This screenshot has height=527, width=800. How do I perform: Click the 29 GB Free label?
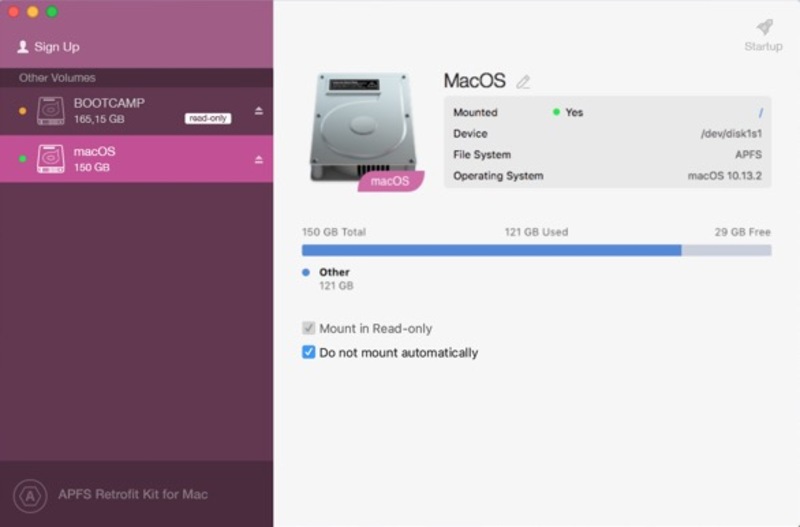click(742, 232)
